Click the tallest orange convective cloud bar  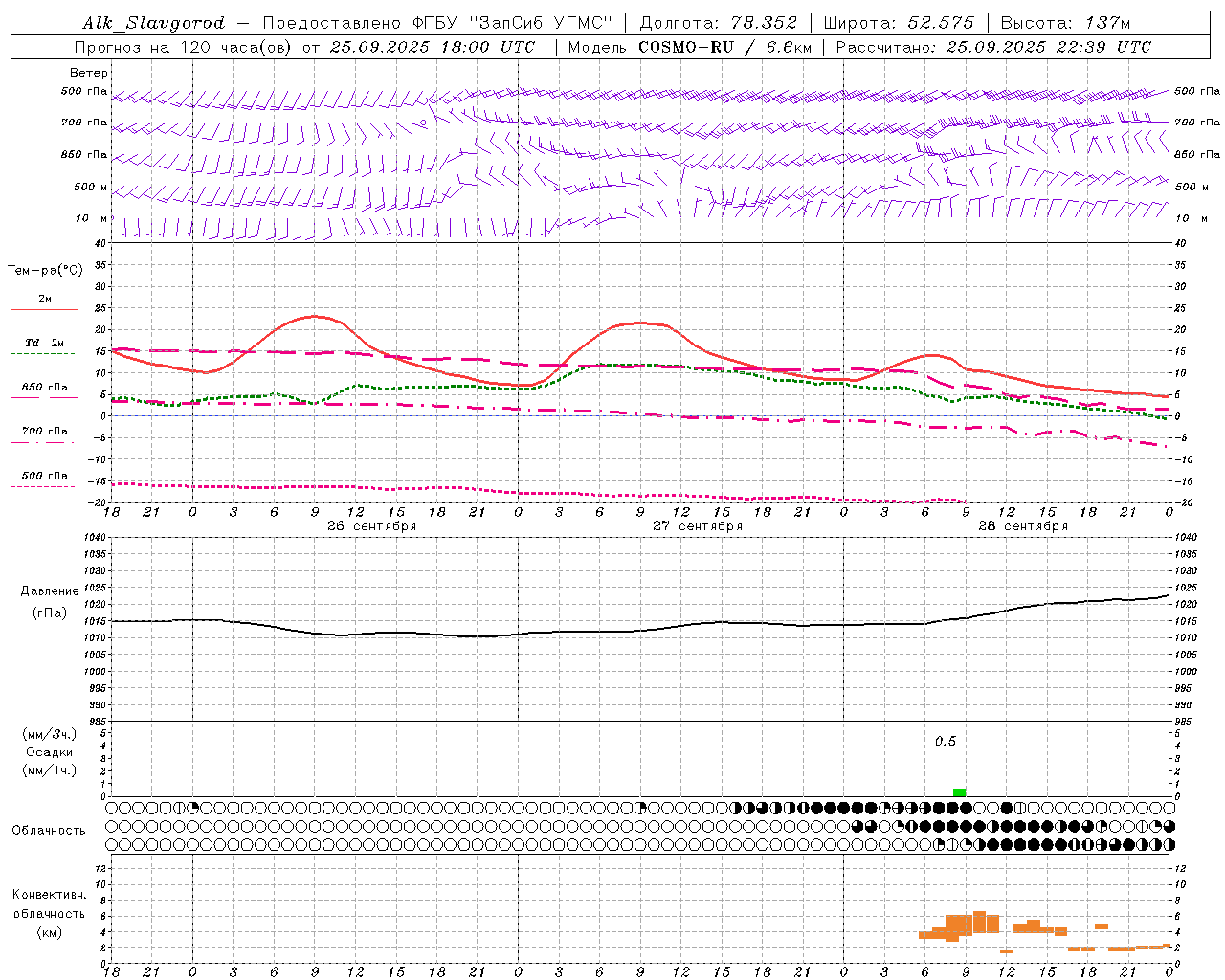click(979, 923)
